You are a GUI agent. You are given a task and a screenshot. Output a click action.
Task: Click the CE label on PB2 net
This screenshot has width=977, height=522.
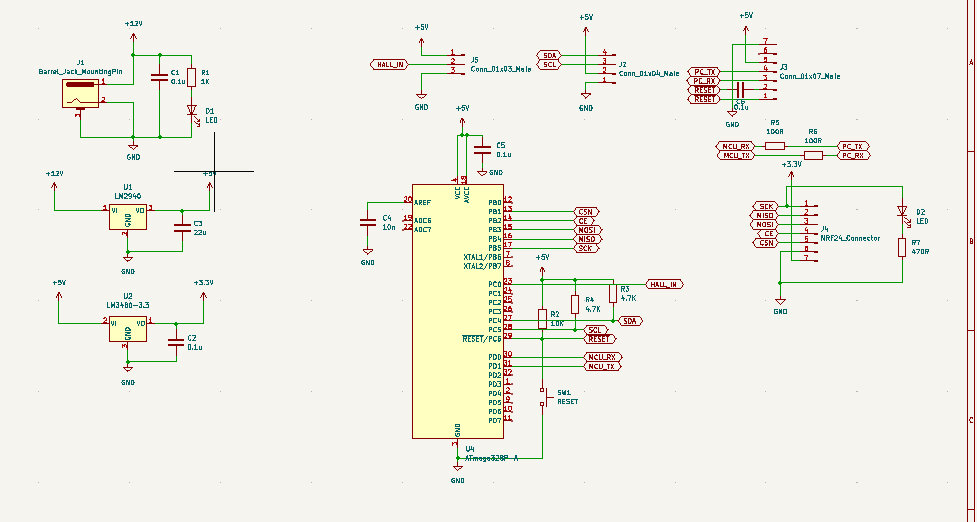click(584, 221)
